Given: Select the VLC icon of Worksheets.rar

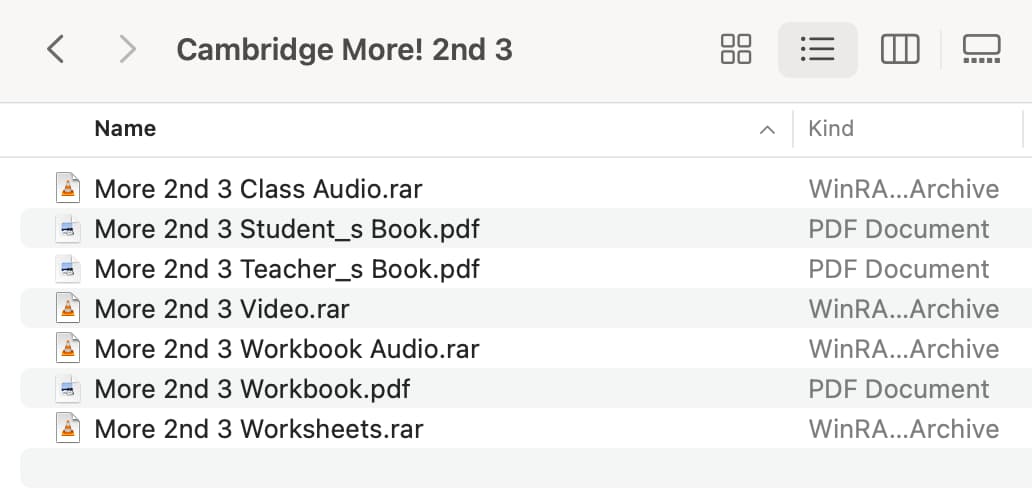Looking at the screenshot, I should click(68, 429).
